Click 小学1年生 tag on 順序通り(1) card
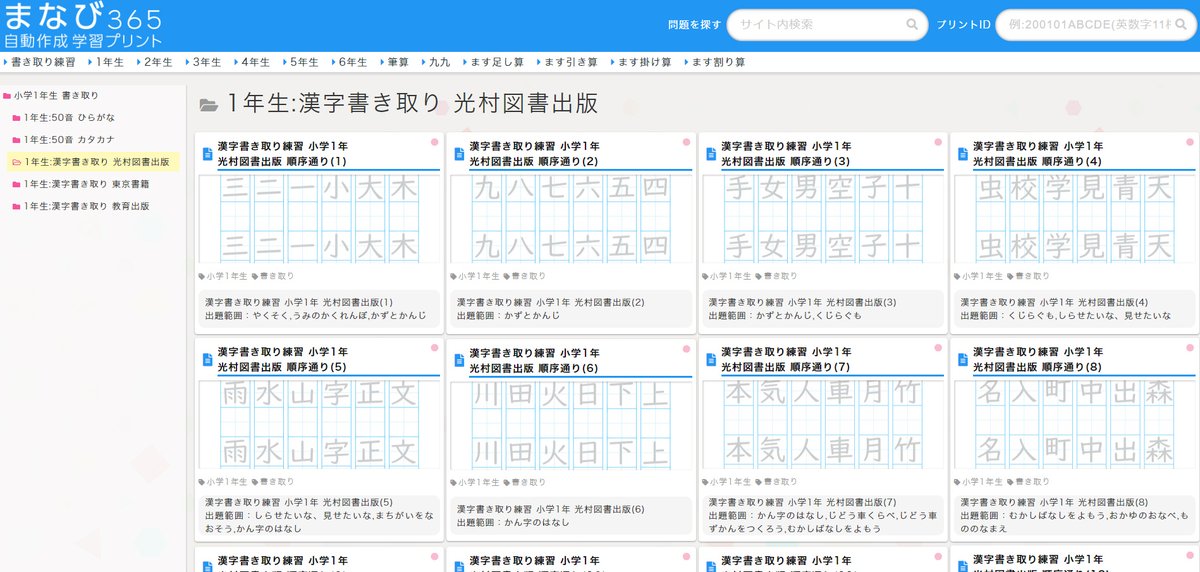Viewport: 1200px width, 572px height. (x=222, y=276)
